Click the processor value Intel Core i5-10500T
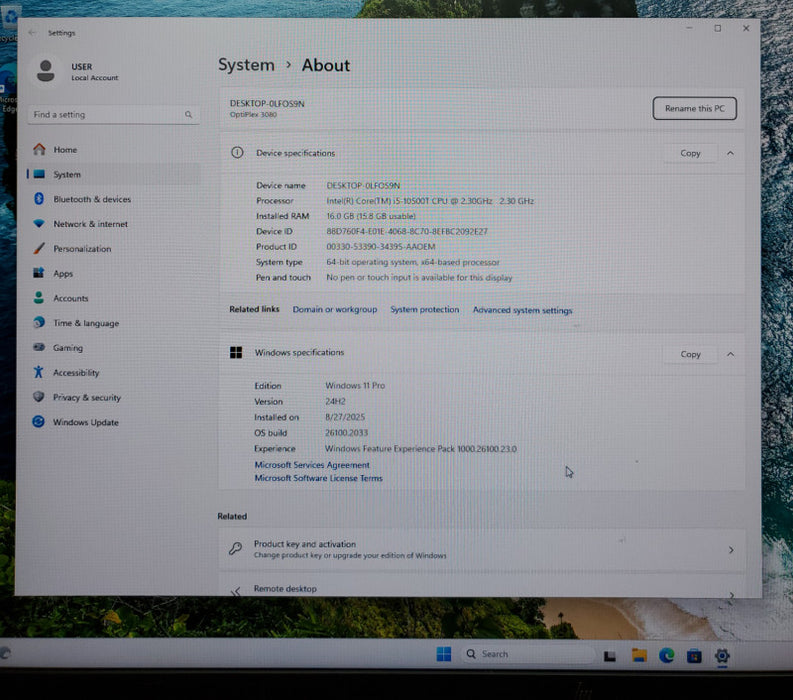Screen dimensions: 793x700 (430, 201)
